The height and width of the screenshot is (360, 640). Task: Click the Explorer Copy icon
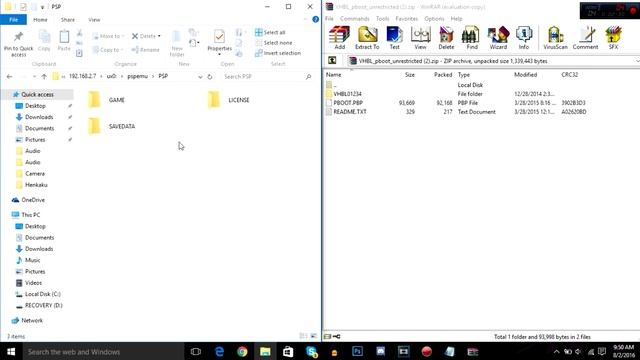44,41
